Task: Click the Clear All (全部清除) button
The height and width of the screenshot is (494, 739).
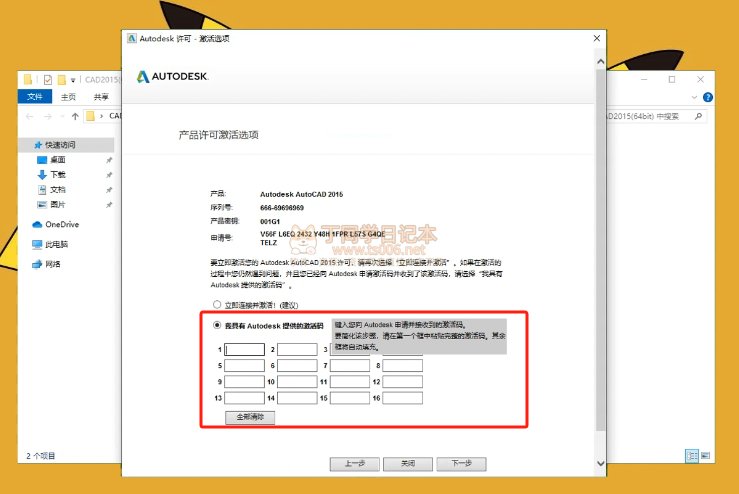Action: click(x=250, y=417)
